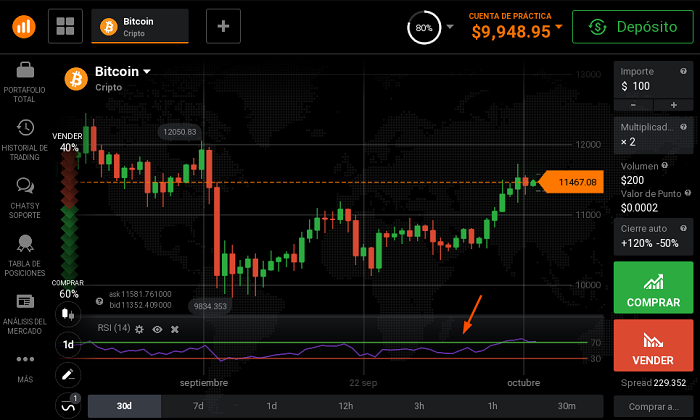Change the candlestick chart type icon

click(68, 314)
